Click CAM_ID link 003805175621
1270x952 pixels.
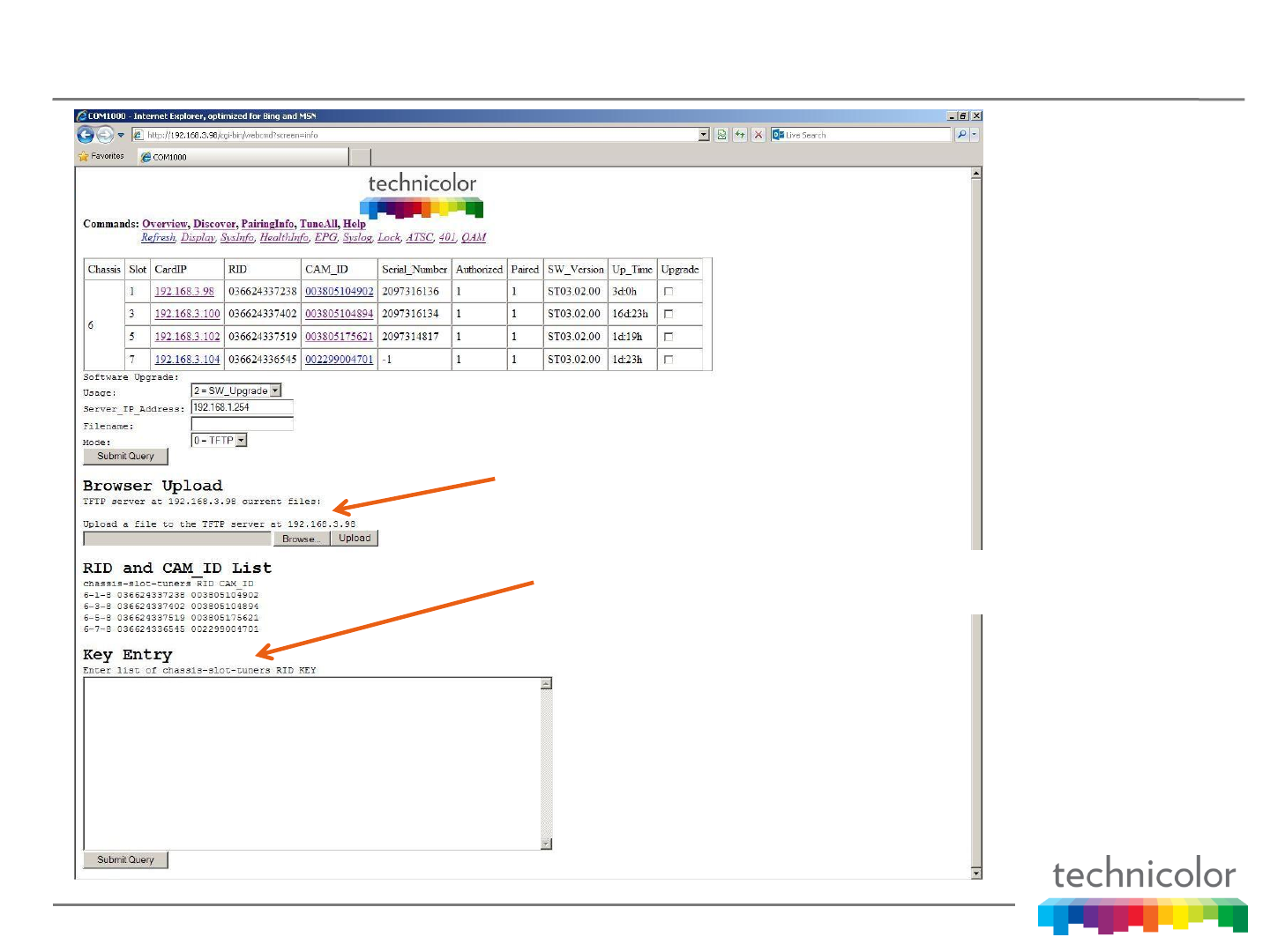tap(340, 337)
